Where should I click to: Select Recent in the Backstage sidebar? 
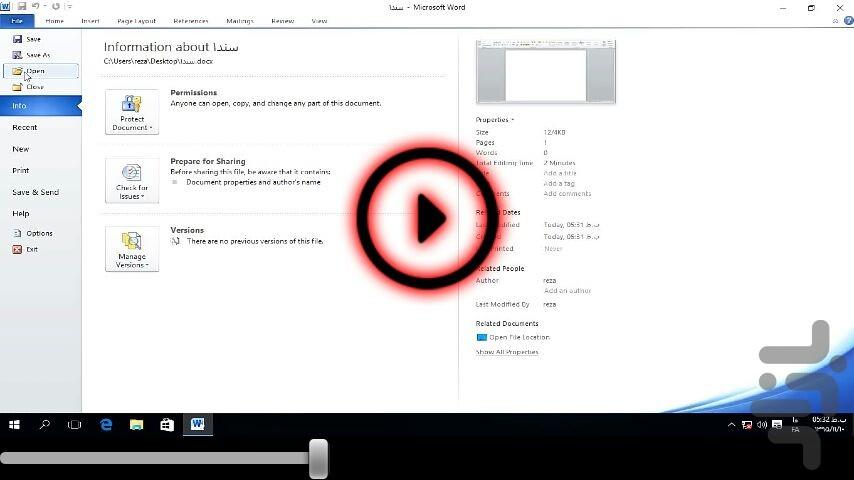tap(25, 127)
